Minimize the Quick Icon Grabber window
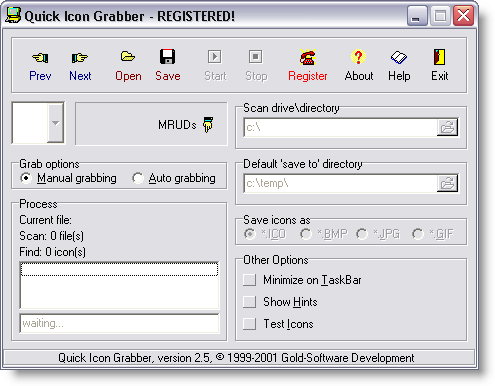The image size is (495, 386). pos(417,16)
